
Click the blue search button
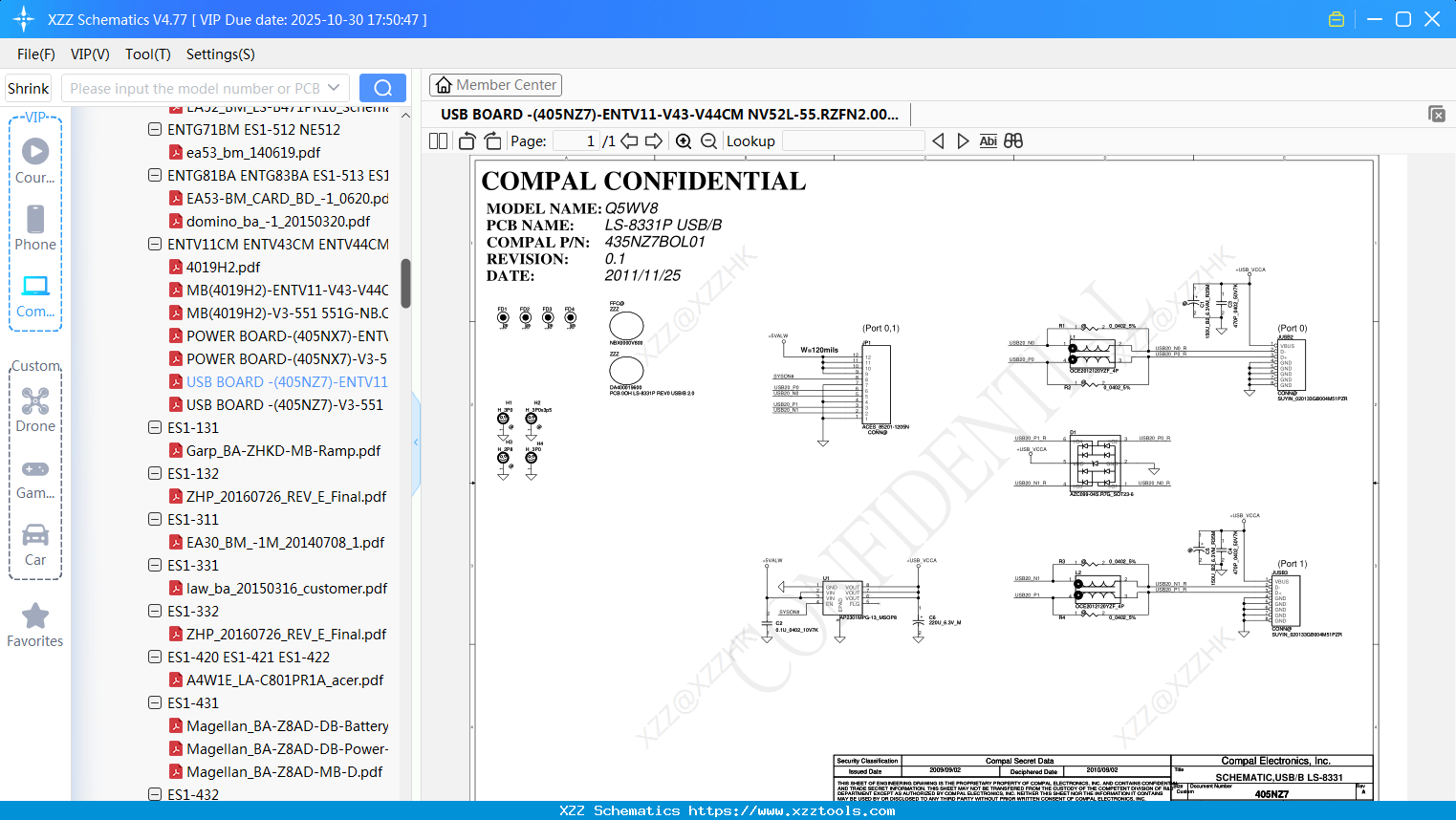tap(382, 88)
